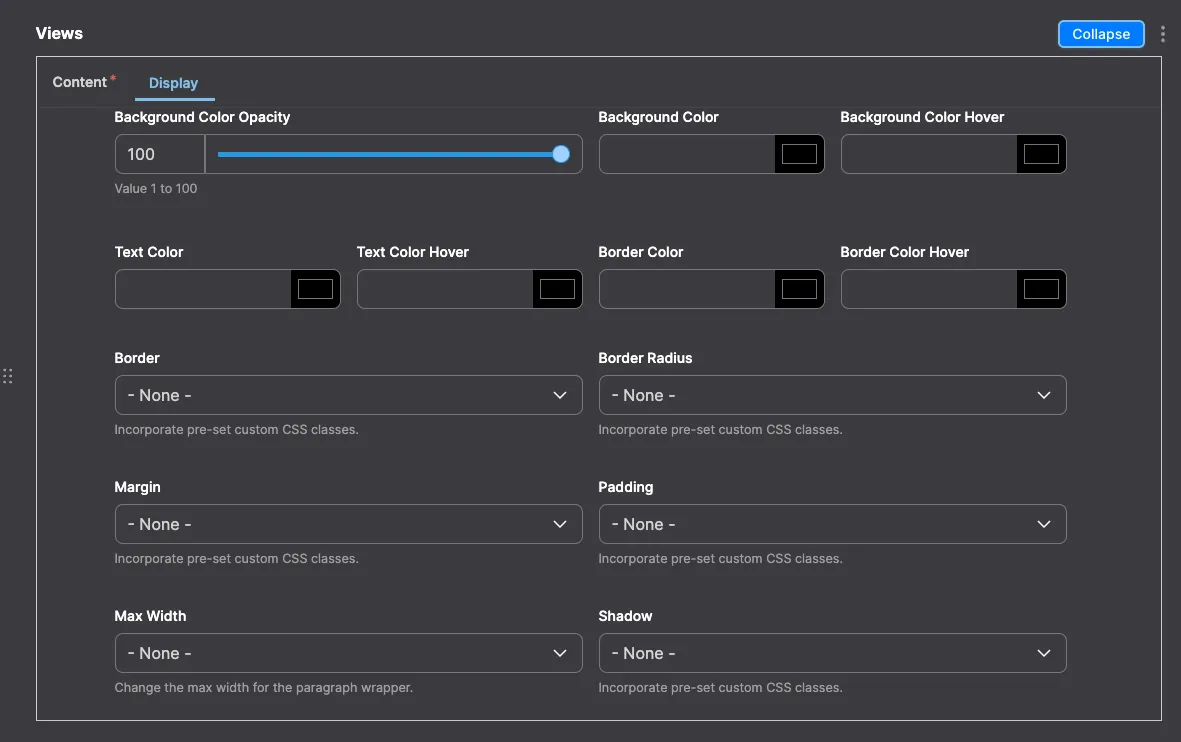Switch to the Content tab
The height and width of the screenshot is (742, 1181).
84,82
